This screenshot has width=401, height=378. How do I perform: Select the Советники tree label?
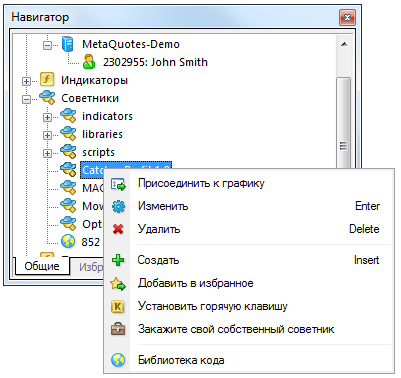[90, 98]
